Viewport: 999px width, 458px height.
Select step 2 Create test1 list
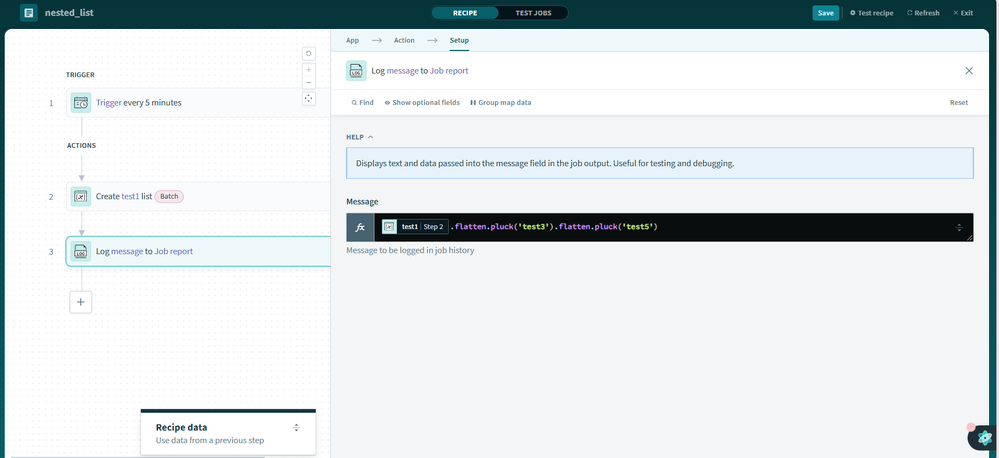[198, 196]
